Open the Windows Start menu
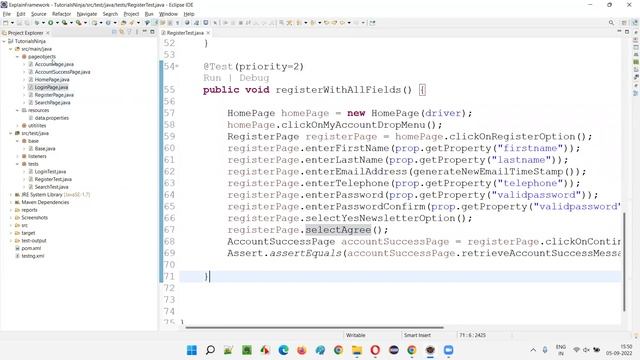 coord(191,350)
